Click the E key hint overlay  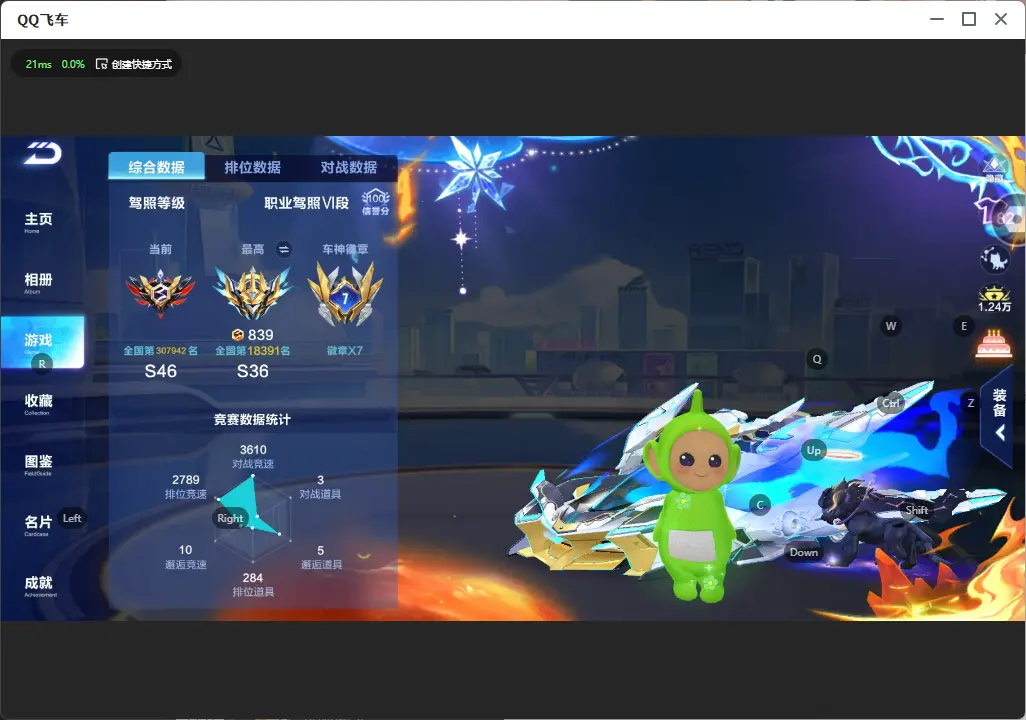pos(963,326)
